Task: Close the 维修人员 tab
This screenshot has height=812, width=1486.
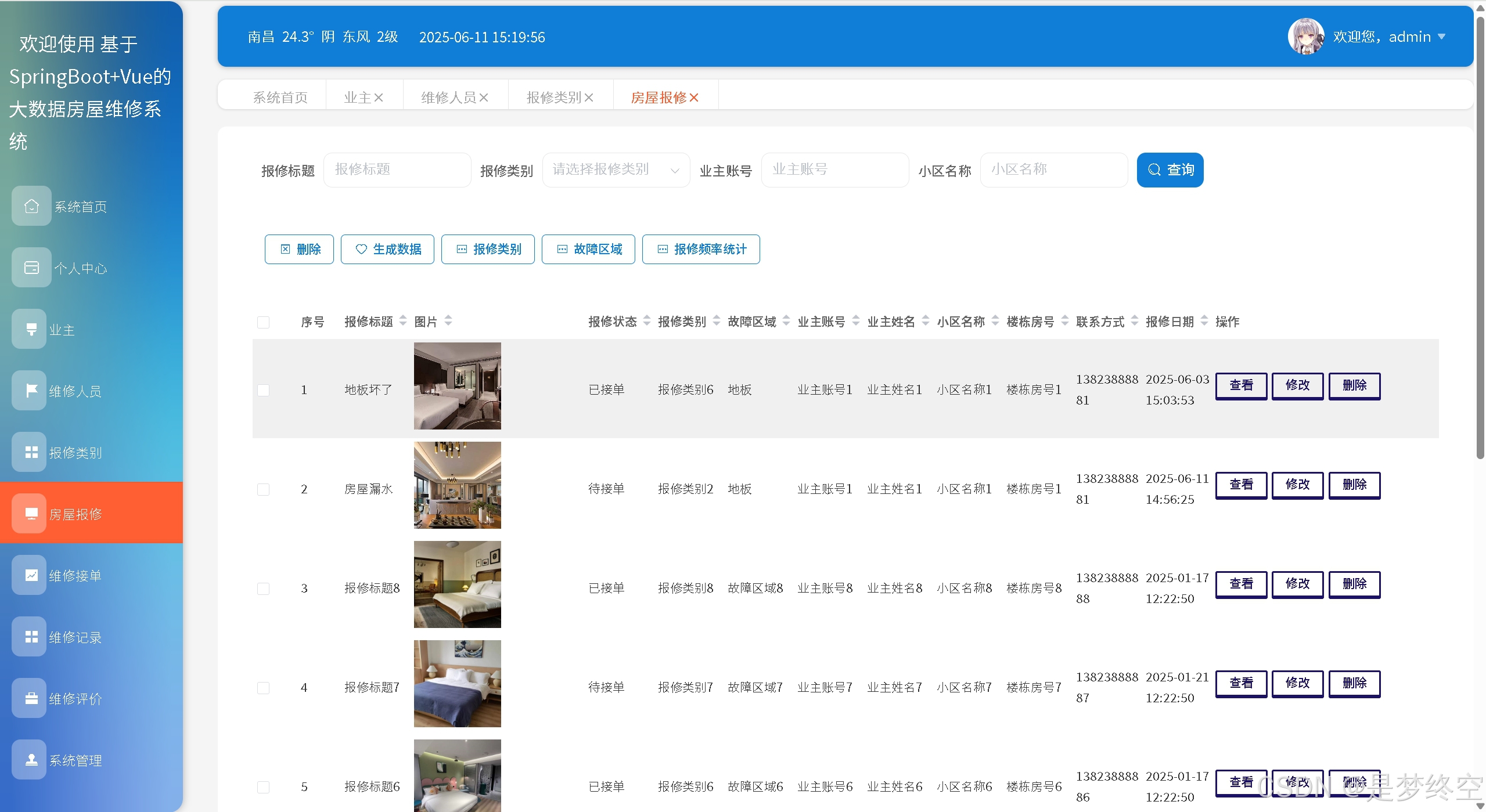Action: pos(484,98)
